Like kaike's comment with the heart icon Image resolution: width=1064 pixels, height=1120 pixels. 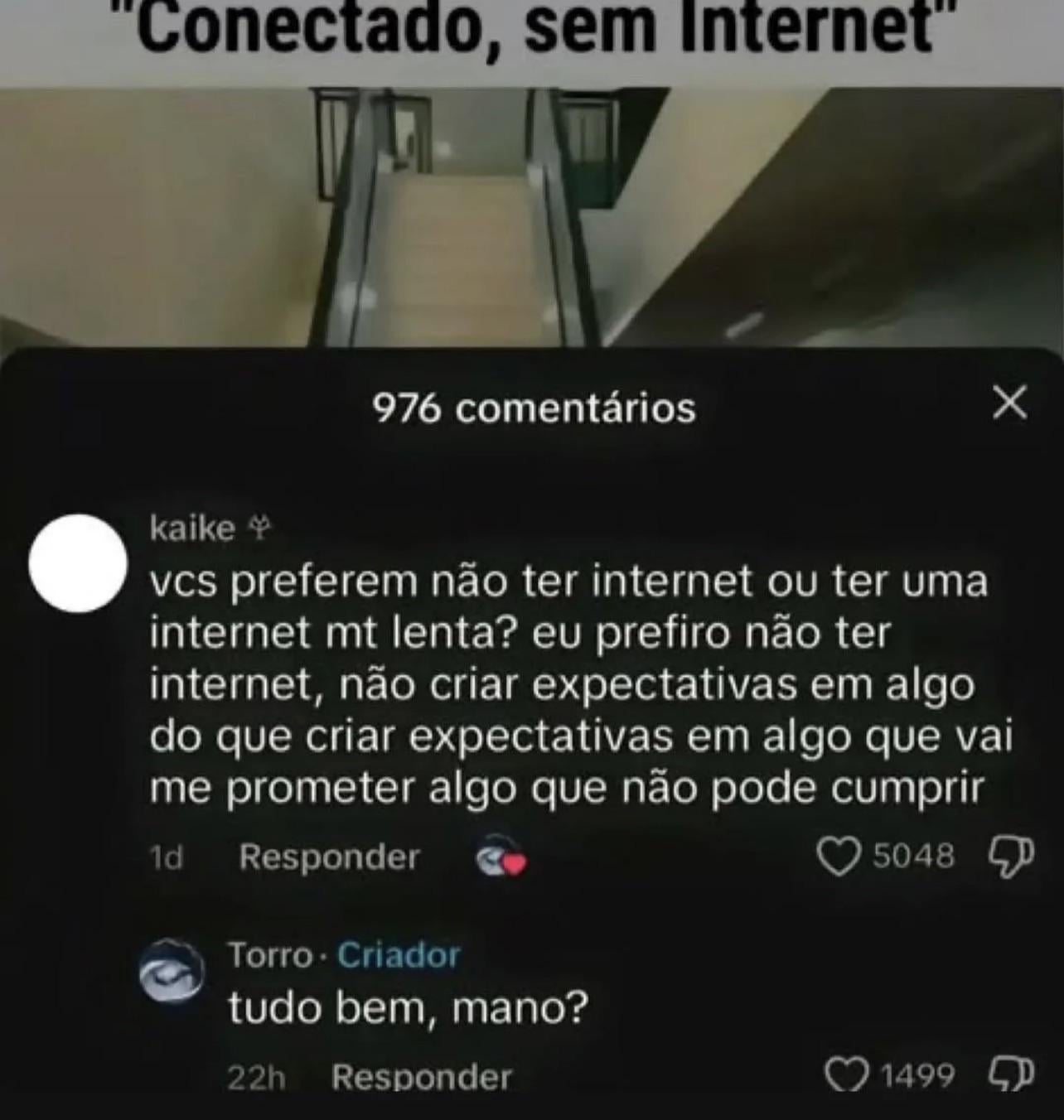839,857
